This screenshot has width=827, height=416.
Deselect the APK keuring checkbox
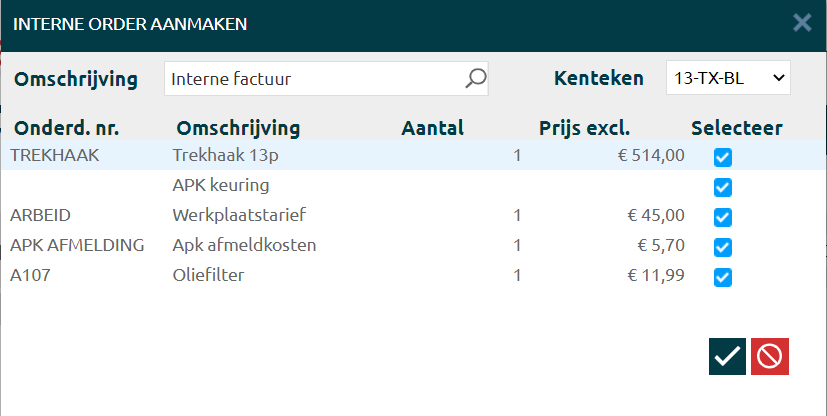(x=723, y=187)
